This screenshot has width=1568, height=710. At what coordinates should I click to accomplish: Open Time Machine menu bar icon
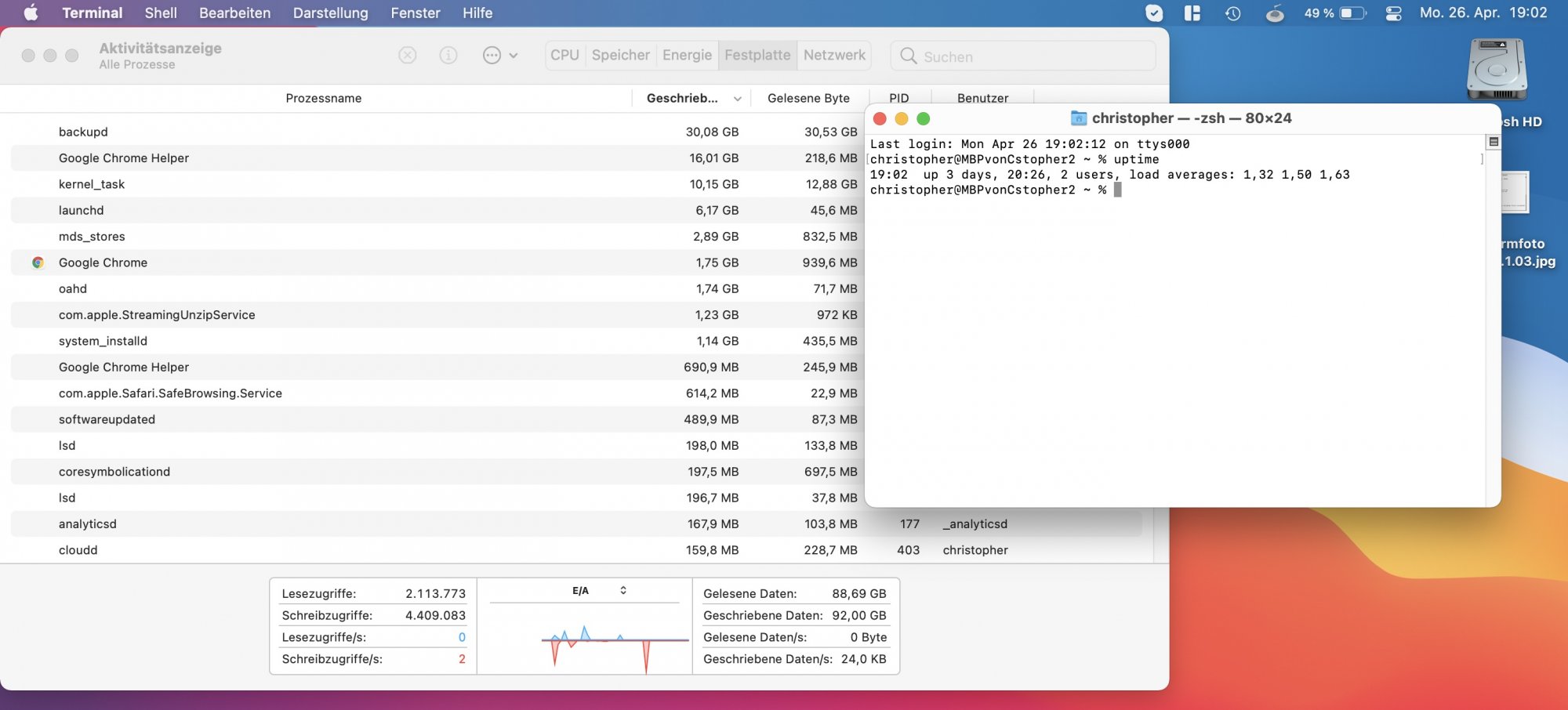1233,13
